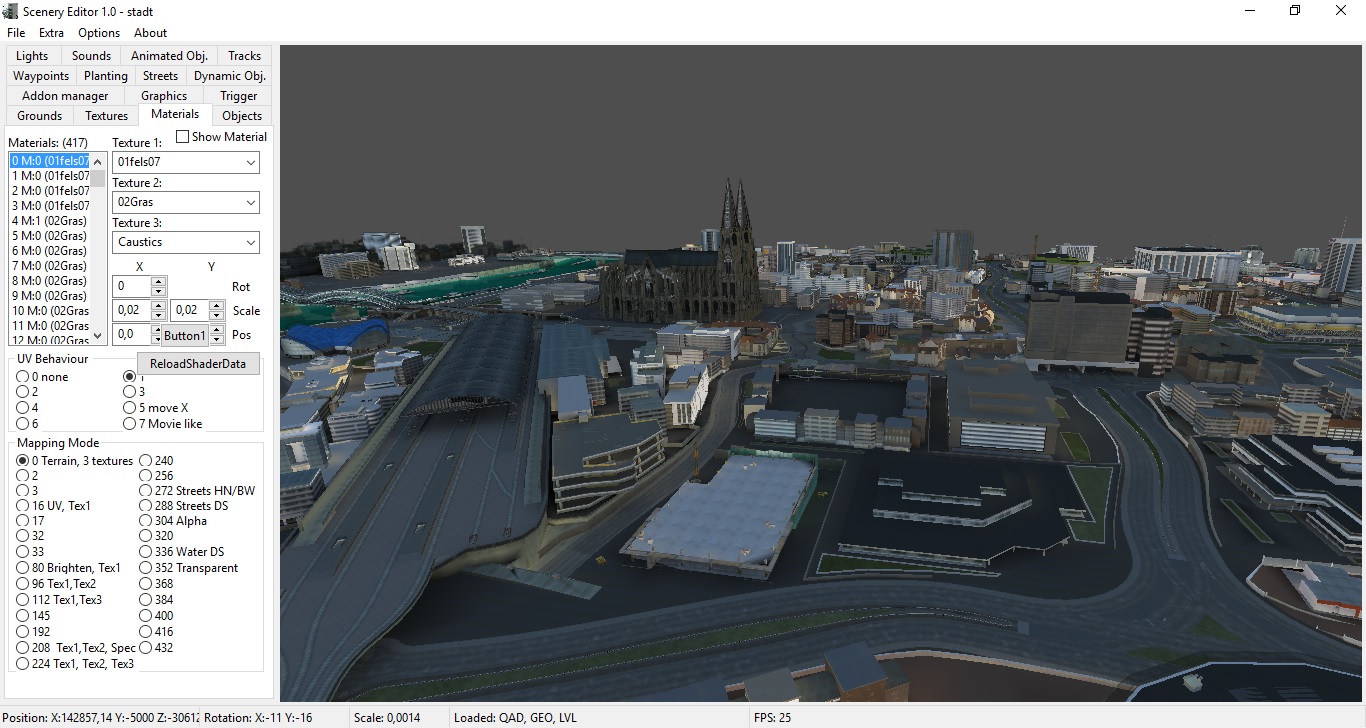Select Mapping Mode '336 Water DS'
Image resolution: width=1366 pixels, height=728 pixels.
coord(182,552)
